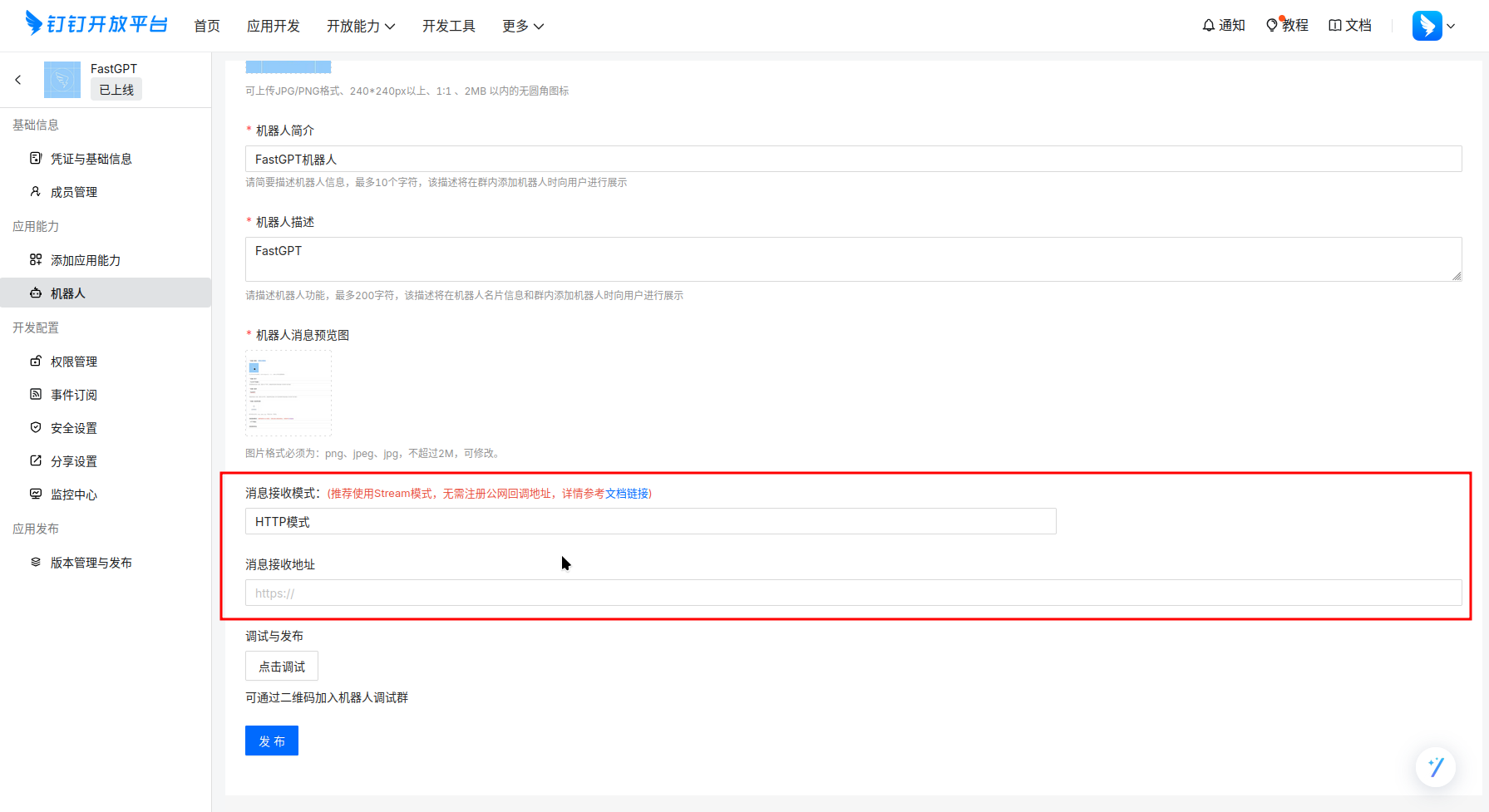Open the tutorials lightbulb icon
Viewport: 1489px width, 812px height.
pos(1272,26)
